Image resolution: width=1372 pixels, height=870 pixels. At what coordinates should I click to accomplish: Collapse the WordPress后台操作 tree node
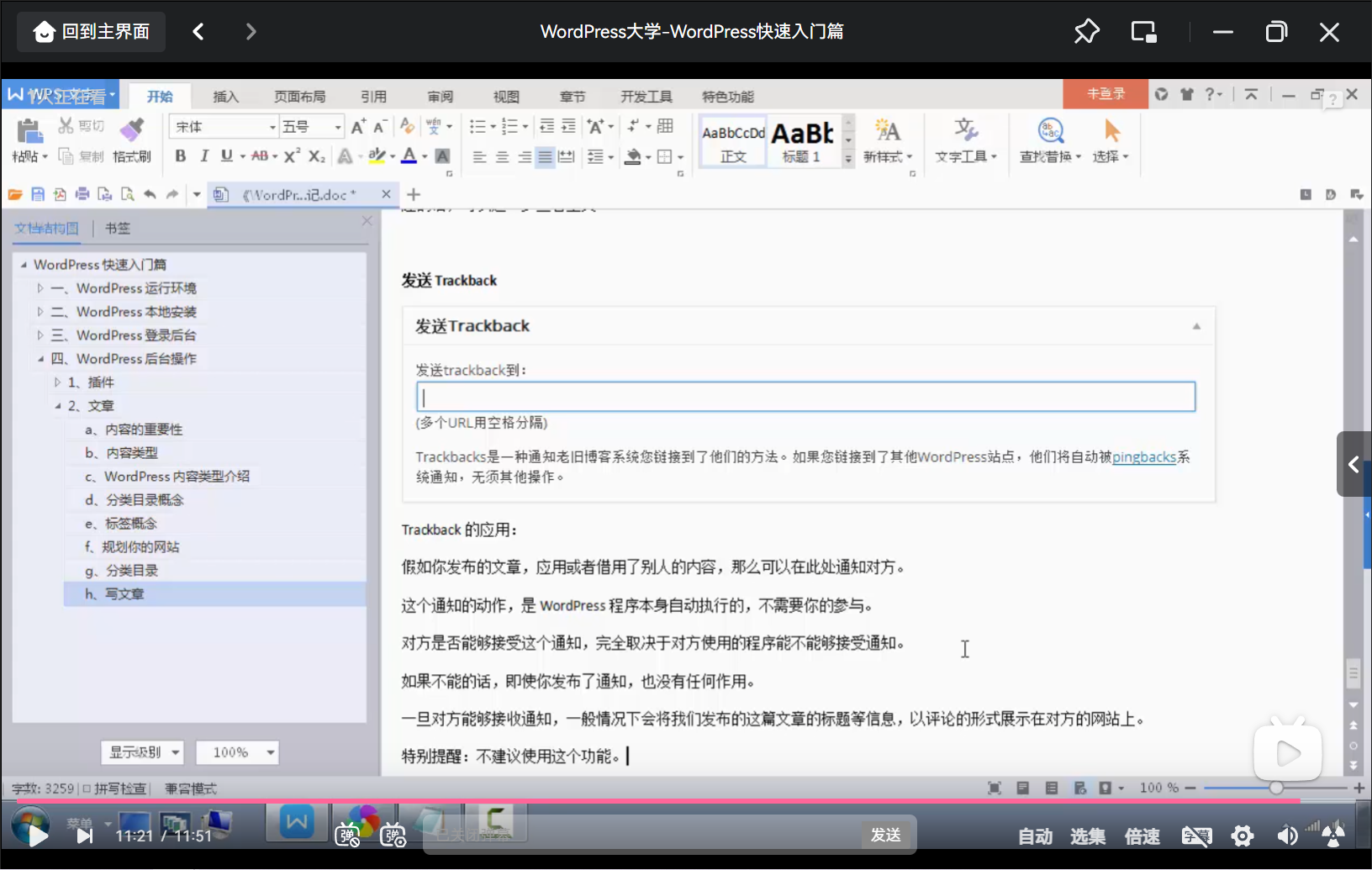click(40, 359)
